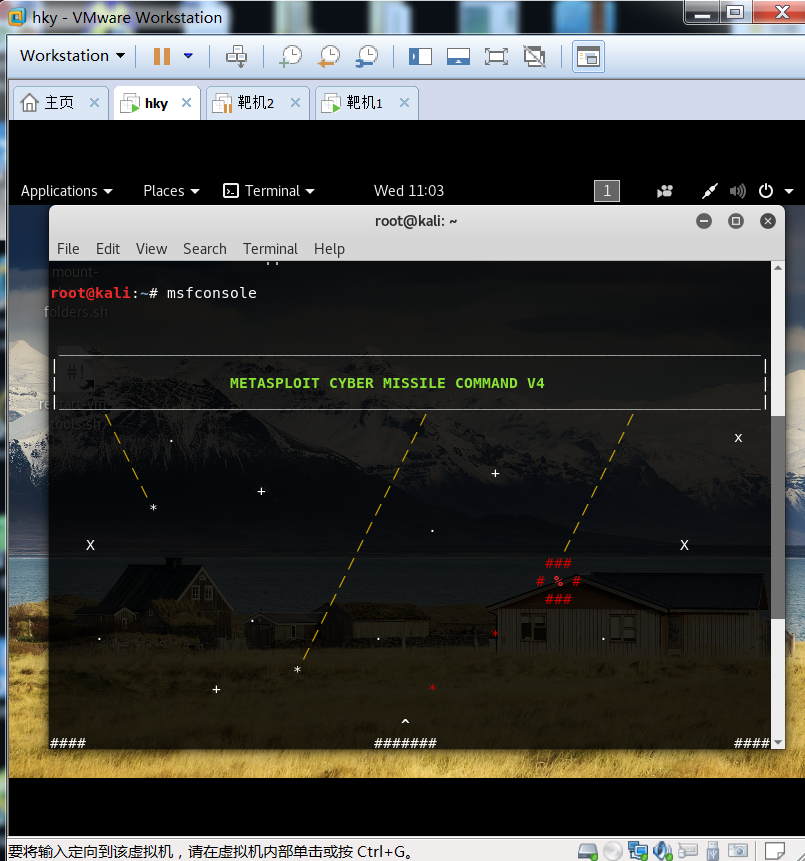Click the hard disk status icon
Image resolution: width=805 pixels, height=861 pixels.
click(x=588, y=851)
